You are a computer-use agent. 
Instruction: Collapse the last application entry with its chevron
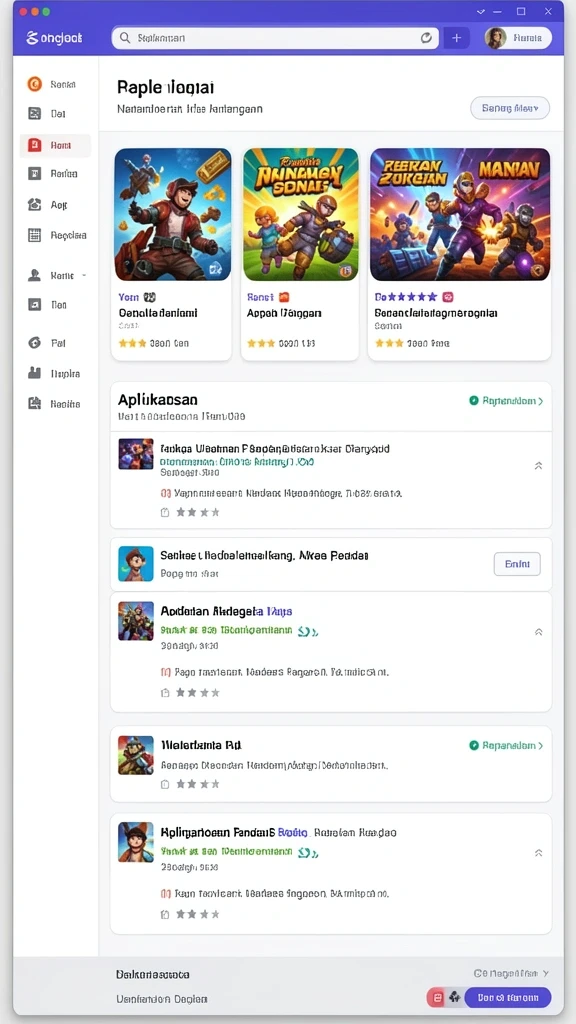coord(538,852)
